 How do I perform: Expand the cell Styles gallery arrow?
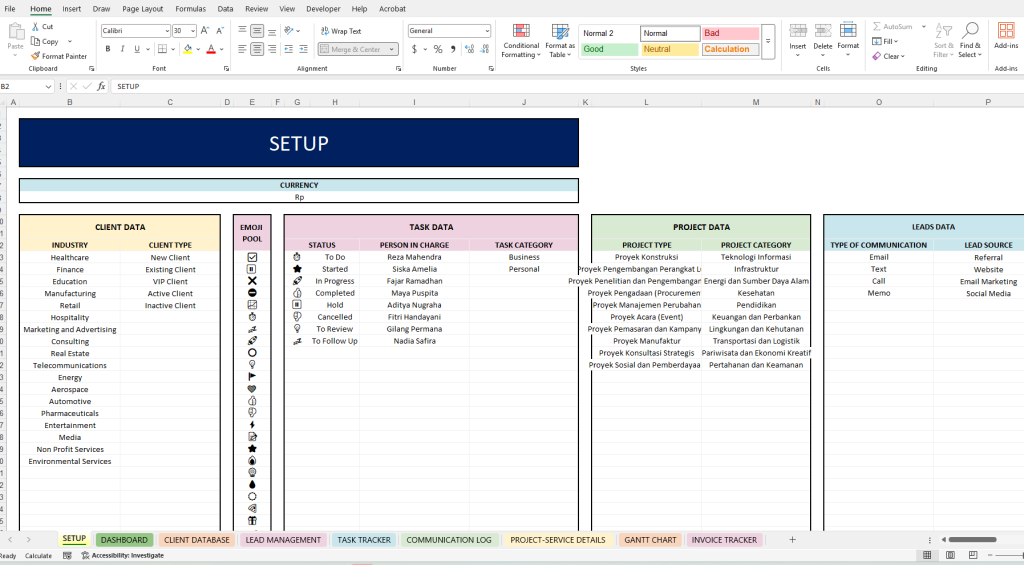click(768, 41)
